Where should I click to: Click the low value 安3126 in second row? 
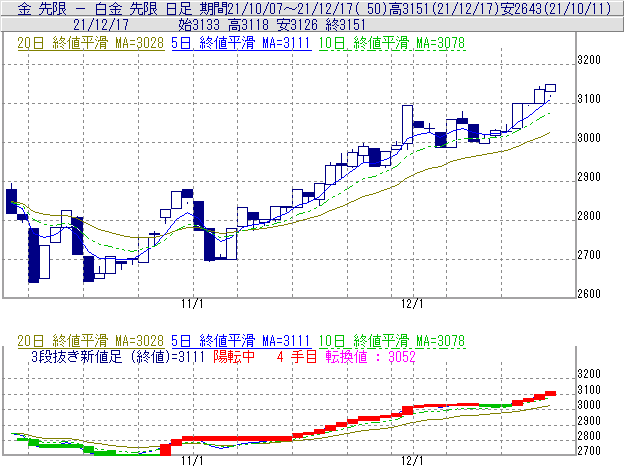[x=297, y=25]
